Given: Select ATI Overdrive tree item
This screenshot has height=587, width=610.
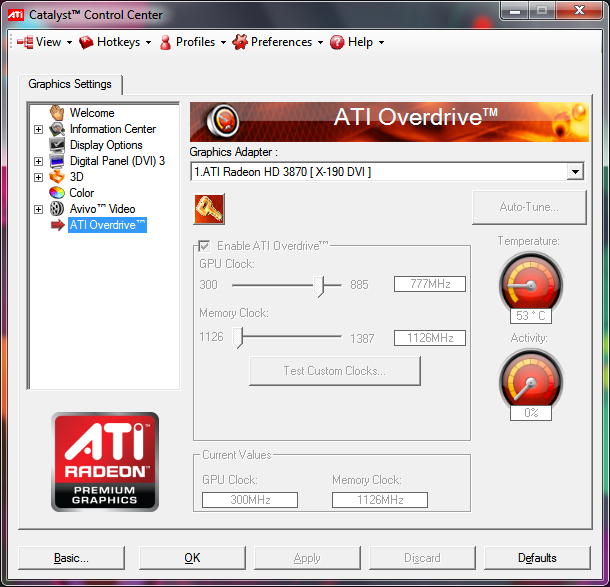Looking at the screenshot, I should click(107, 225).
